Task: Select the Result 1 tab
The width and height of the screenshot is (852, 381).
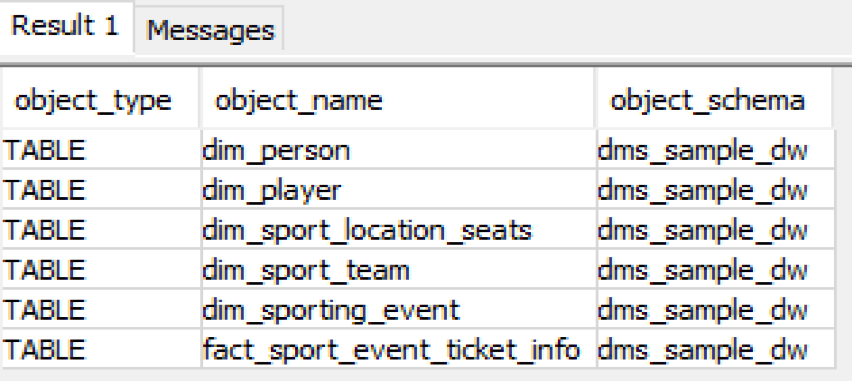Action: [x=66, y=26]
